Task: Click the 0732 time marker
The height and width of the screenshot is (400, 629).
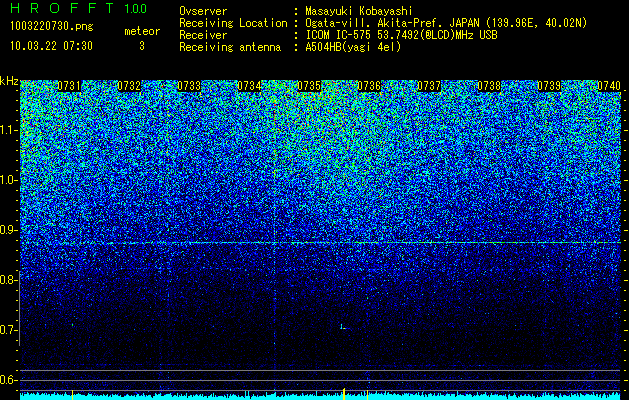Action: pyautogui.click(x=129, y=86)
